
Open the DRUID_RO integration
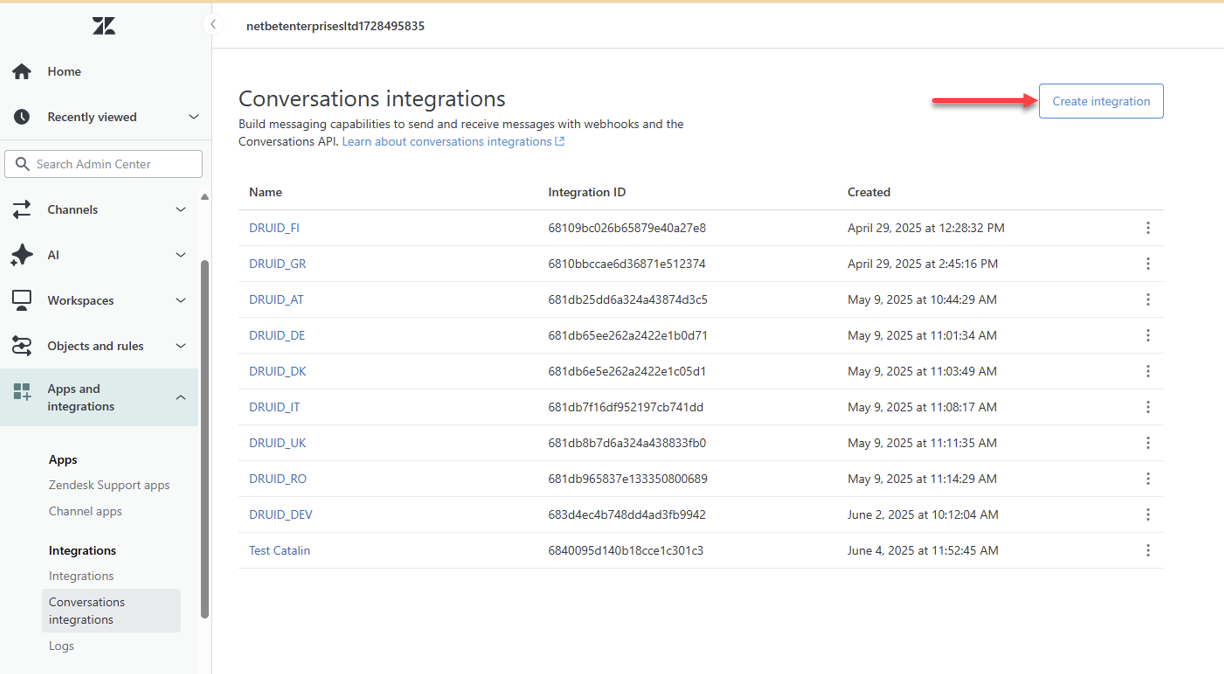tap(278, 479)
